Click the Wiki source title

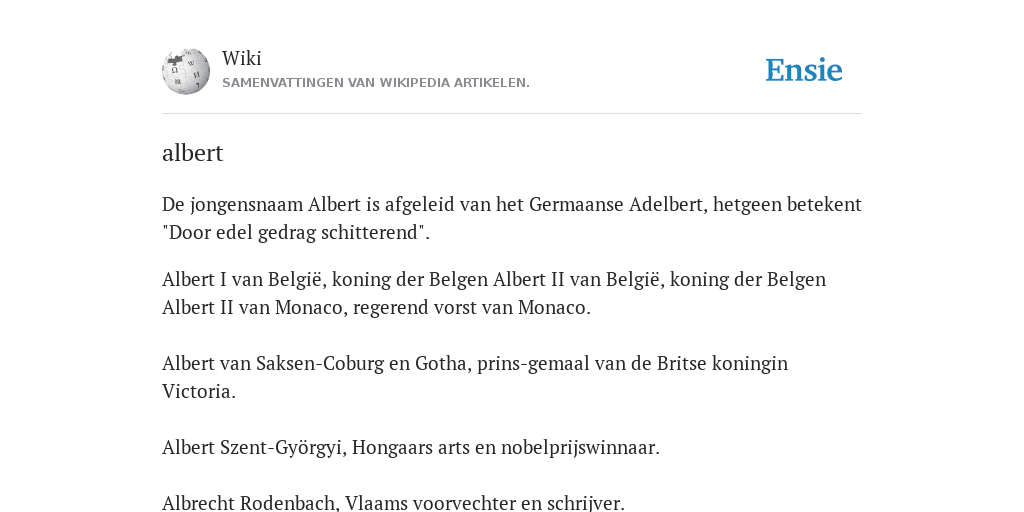click(242, 58)
